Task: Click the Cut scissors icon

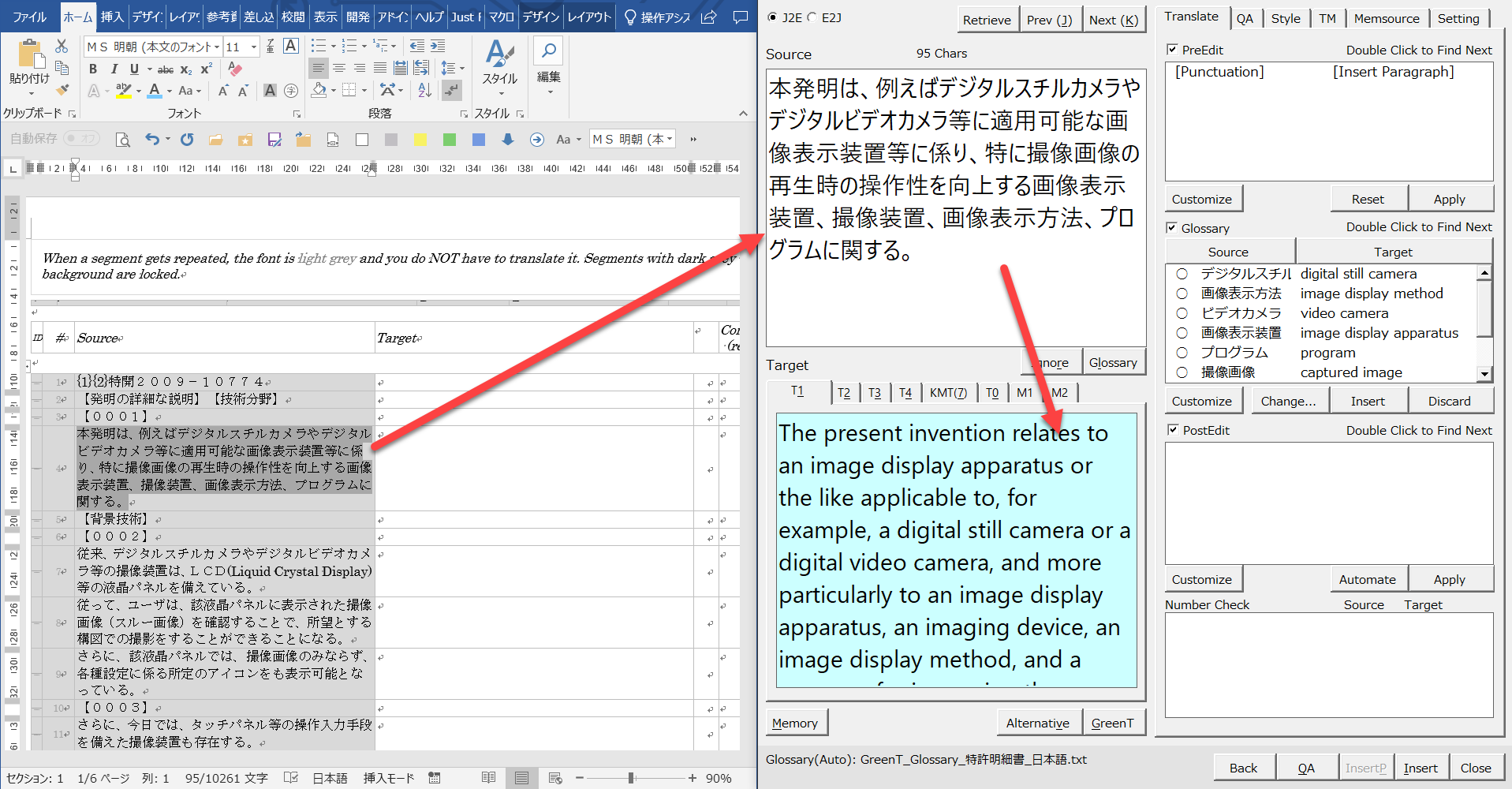Action: click(62, 47)
